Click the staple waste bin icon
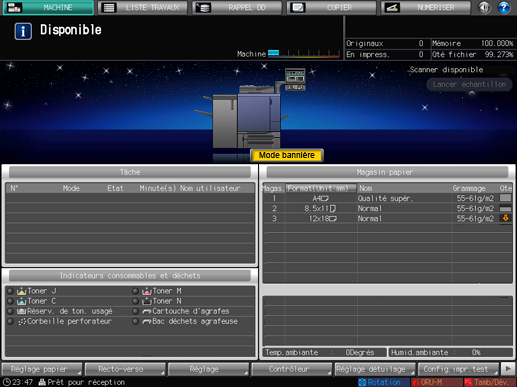Screen dimensions: 517x387 tap(147, 322)
